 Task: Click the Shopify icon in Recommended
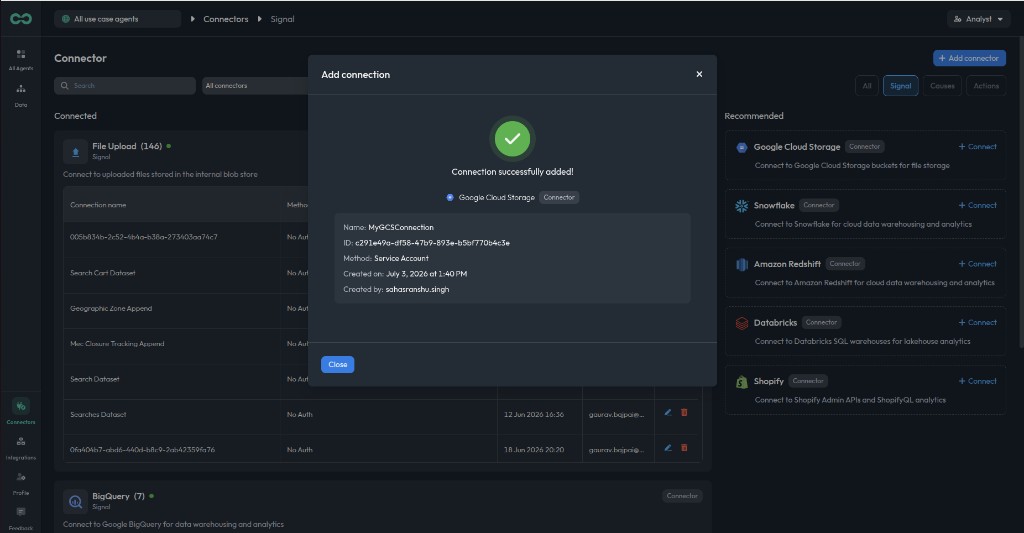(742, 382)
